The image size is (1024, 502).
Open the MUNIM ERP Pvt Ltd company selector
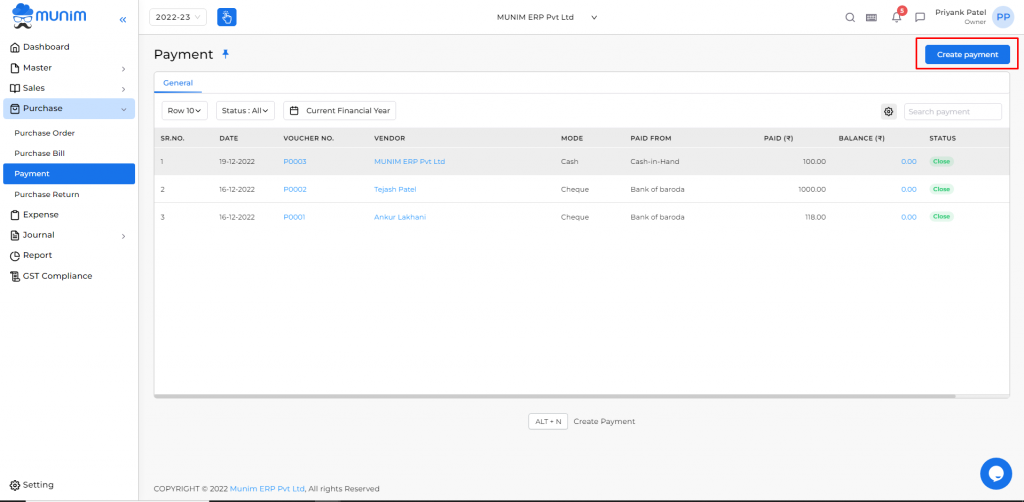point(546,17)
